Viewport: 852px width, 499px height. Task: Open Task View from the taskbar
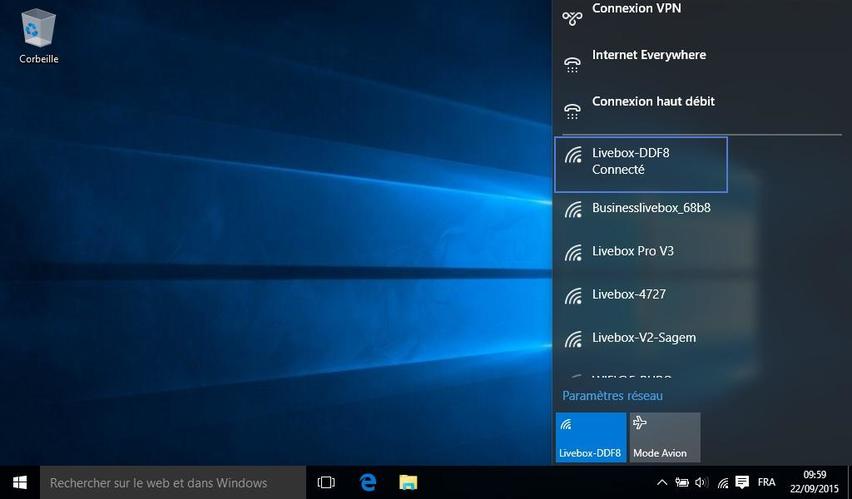point(326,482)
